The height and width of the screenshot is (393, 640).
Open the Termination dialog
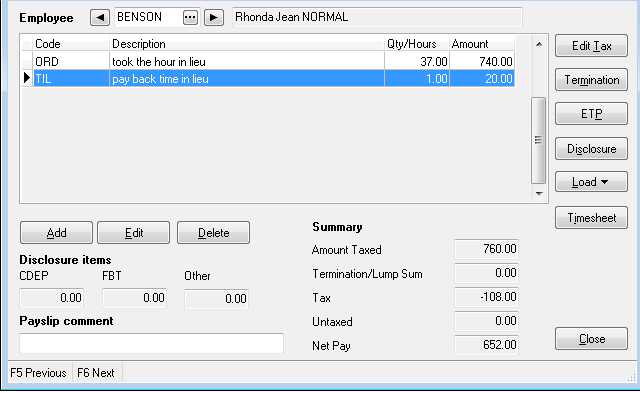(591, 80)
